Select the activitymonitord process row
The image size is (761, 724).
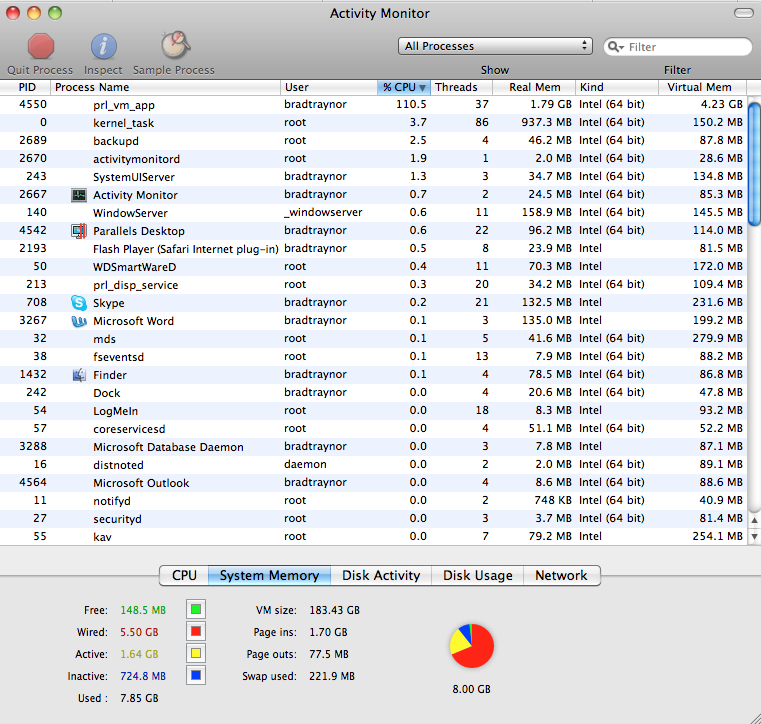coord(373,159)
